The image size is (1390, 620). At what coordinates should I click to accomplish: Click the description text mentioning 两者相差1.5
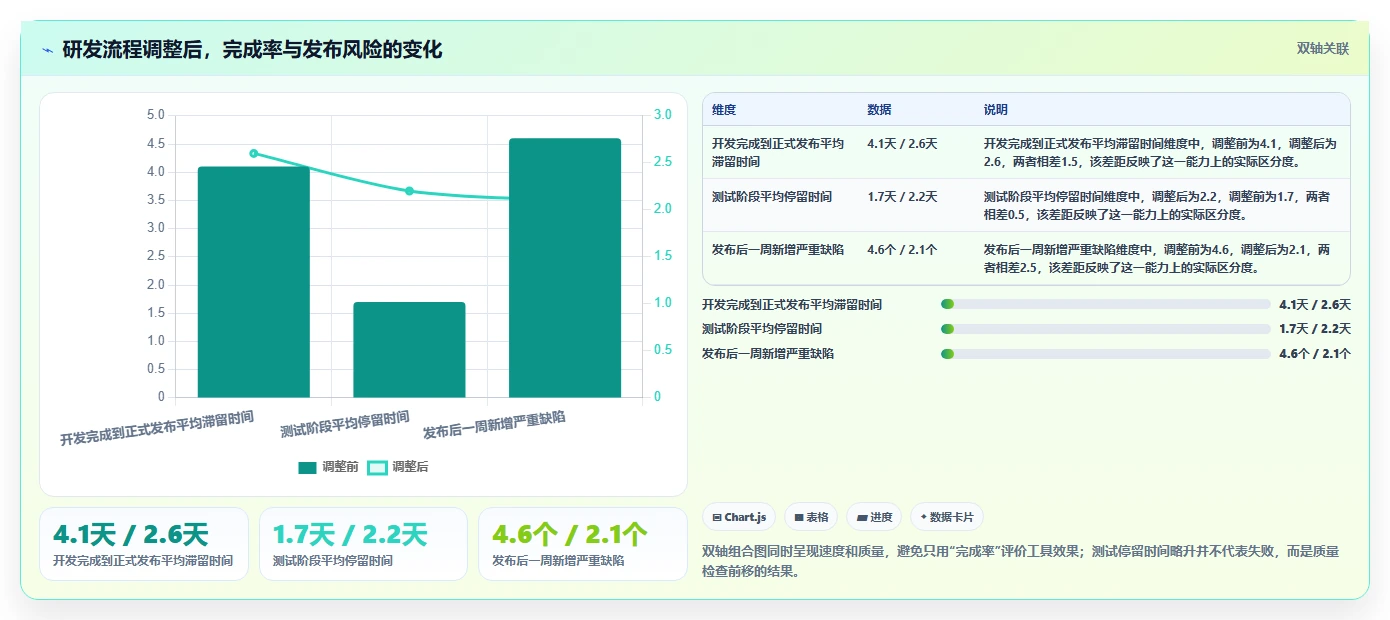click(1161, 152)
